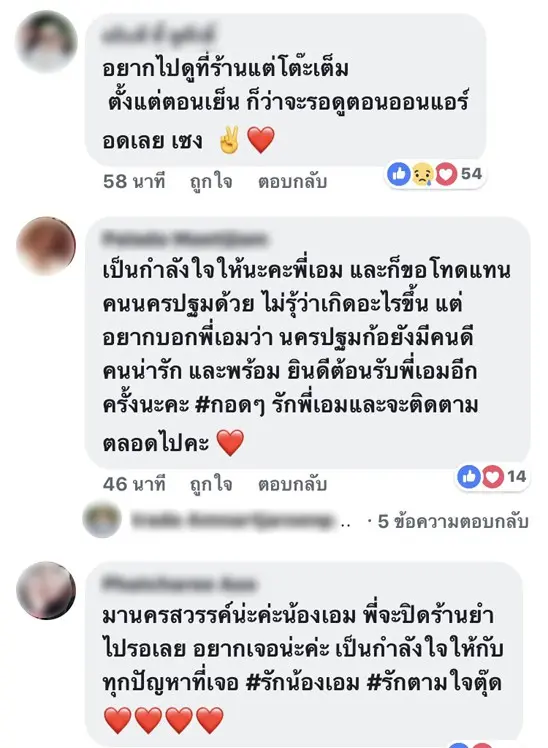Like the comment posted 46 นาที ago
548x748 pixels.
[211, 484]
